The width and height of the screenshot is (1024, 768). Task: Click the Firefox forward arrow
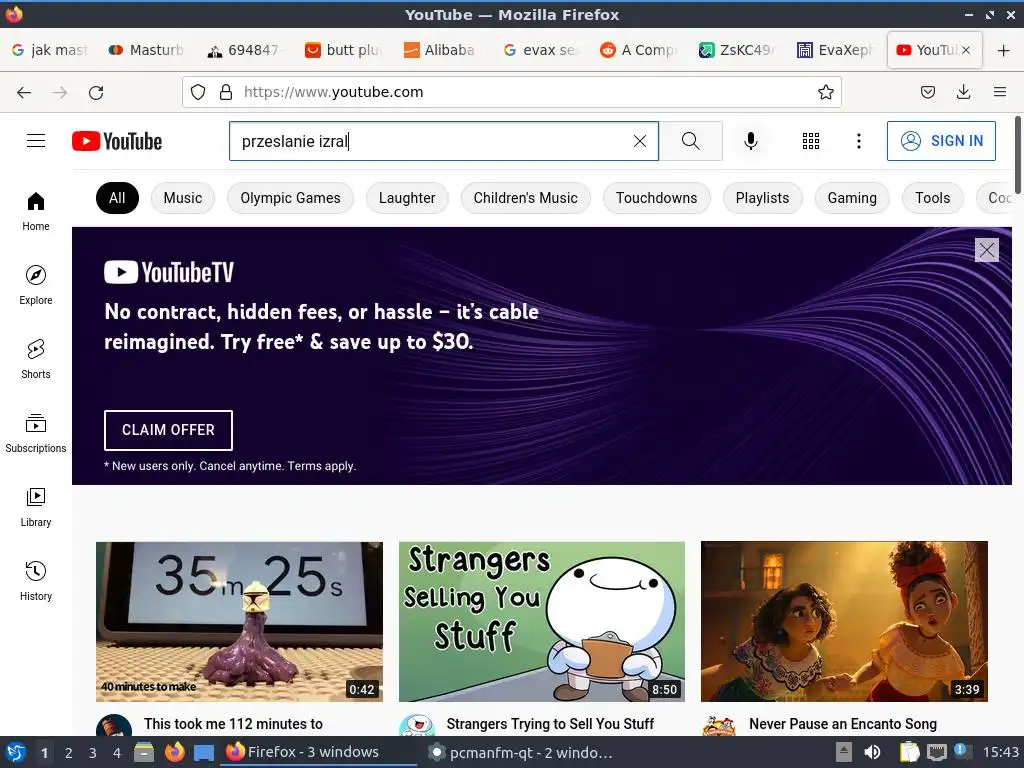pos(60,92)
